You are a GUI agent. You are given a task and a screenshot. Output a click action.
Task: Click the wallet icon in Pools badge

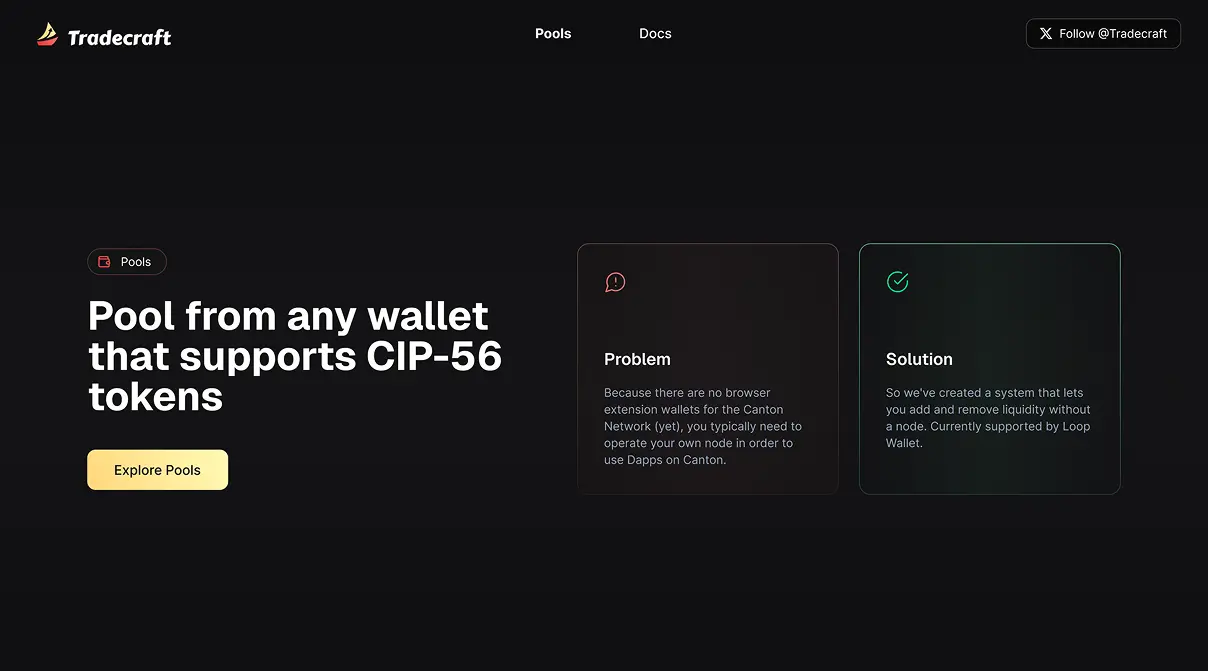[x=104, y=262]
